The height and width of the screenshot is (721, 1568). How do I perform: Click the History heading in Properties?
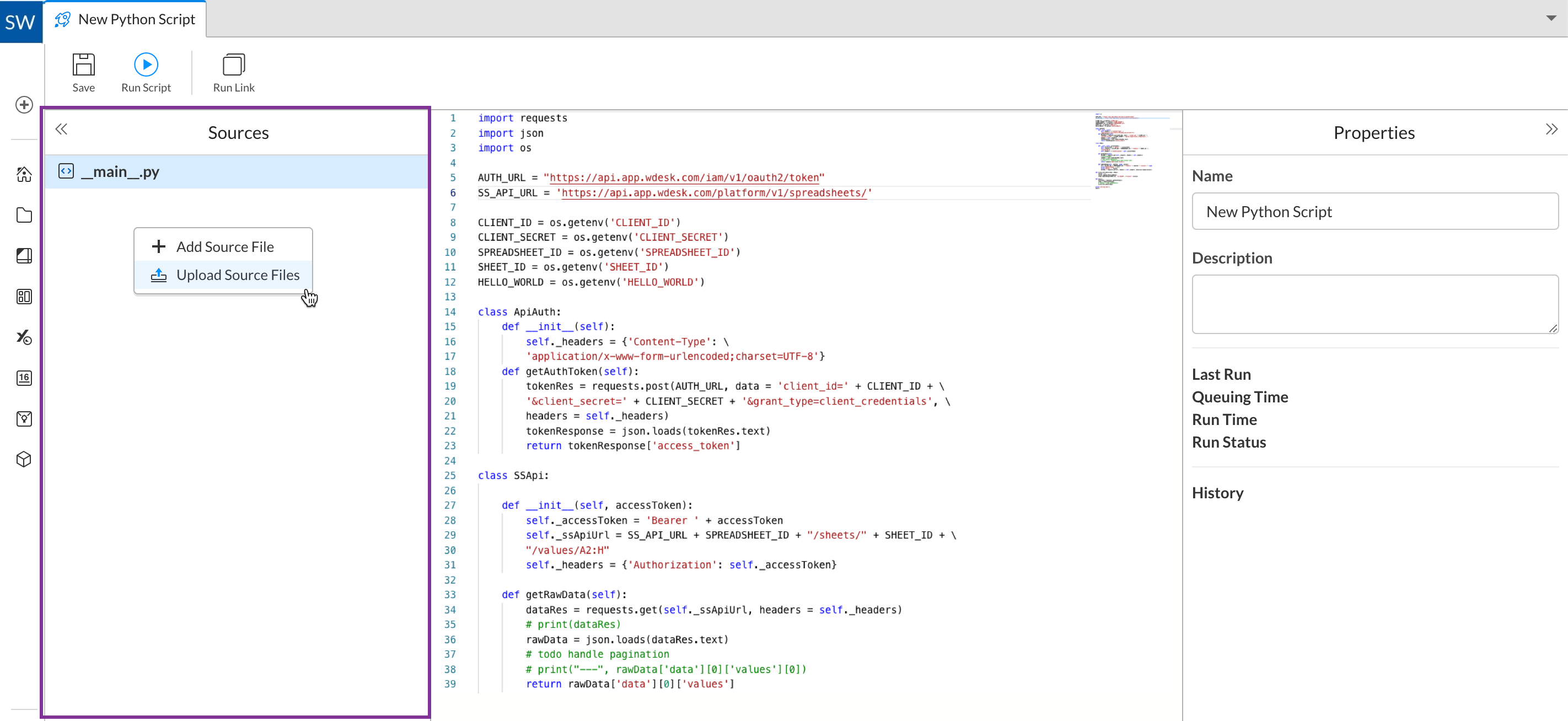click(x=1217, y=493)
